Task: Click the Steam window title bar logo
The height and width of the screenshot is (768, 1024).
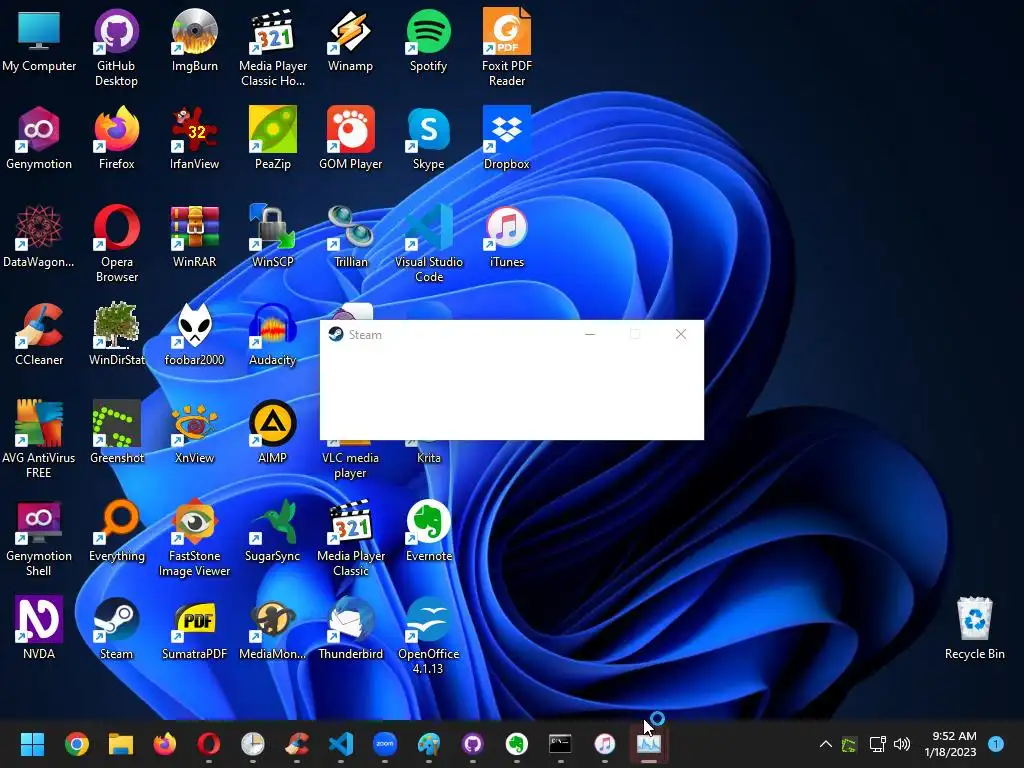Action: tap(336, 334)
